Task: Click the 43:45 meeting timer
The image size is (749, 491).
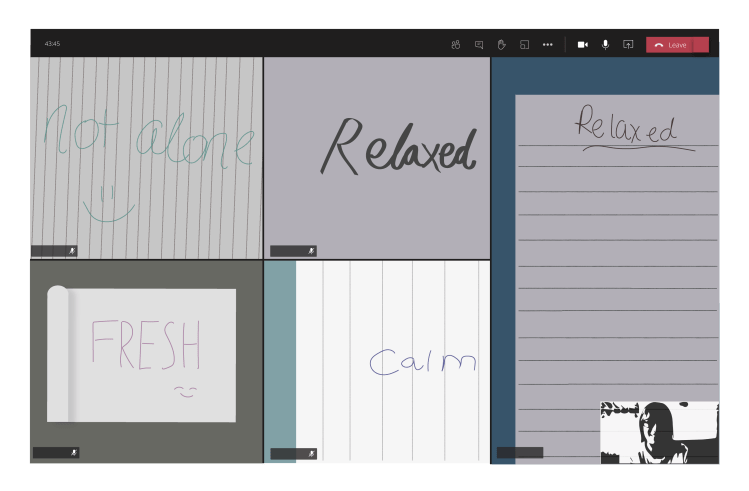Action: tap(52, 44)
